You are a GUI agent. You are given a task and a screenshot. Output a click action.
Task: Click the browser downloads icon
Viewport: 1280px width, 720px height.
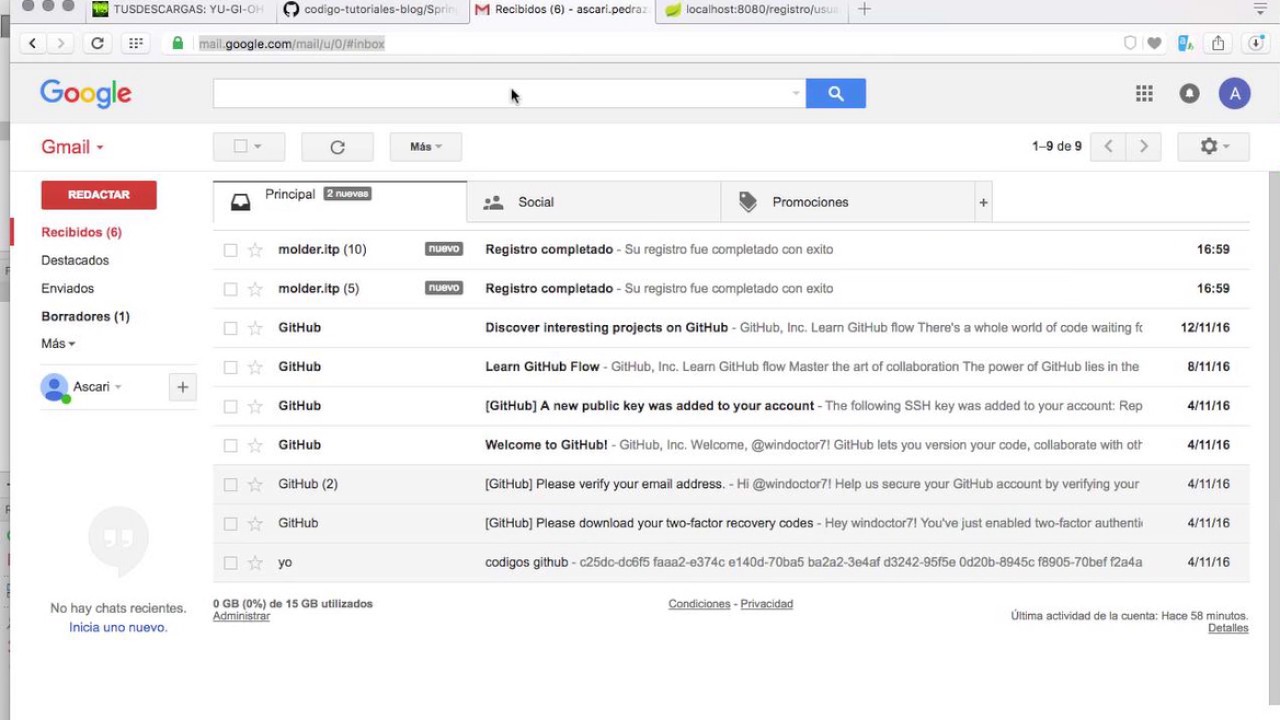[1256, 43]
